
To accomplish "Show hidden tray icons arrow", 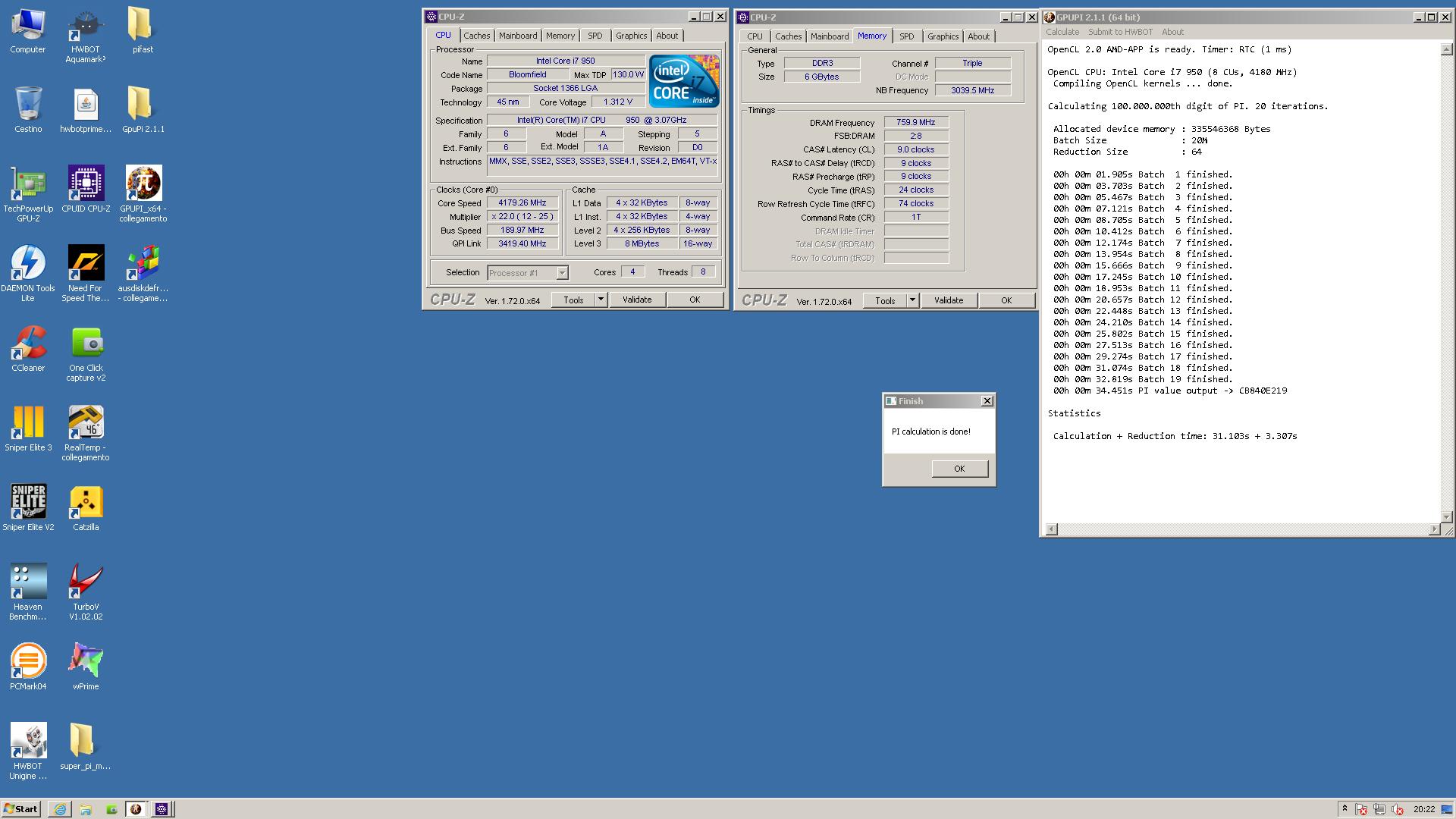I will click(x=1345, y=809).
